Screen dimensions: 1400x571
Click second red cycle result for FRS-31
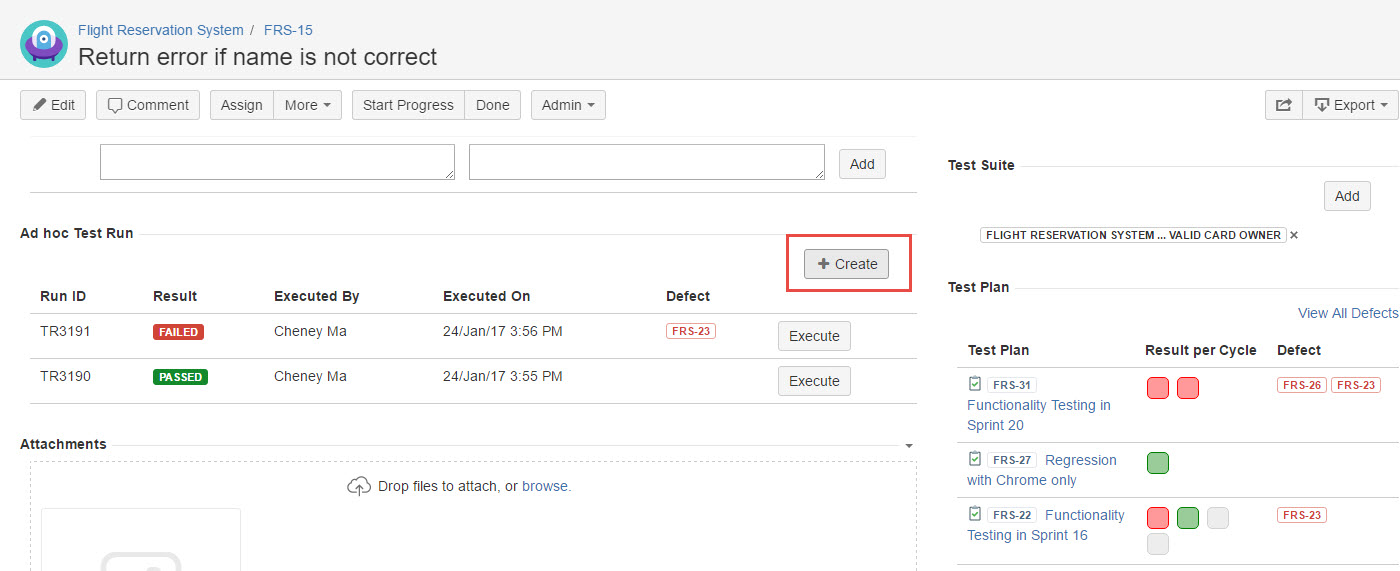pos(1188,388)
